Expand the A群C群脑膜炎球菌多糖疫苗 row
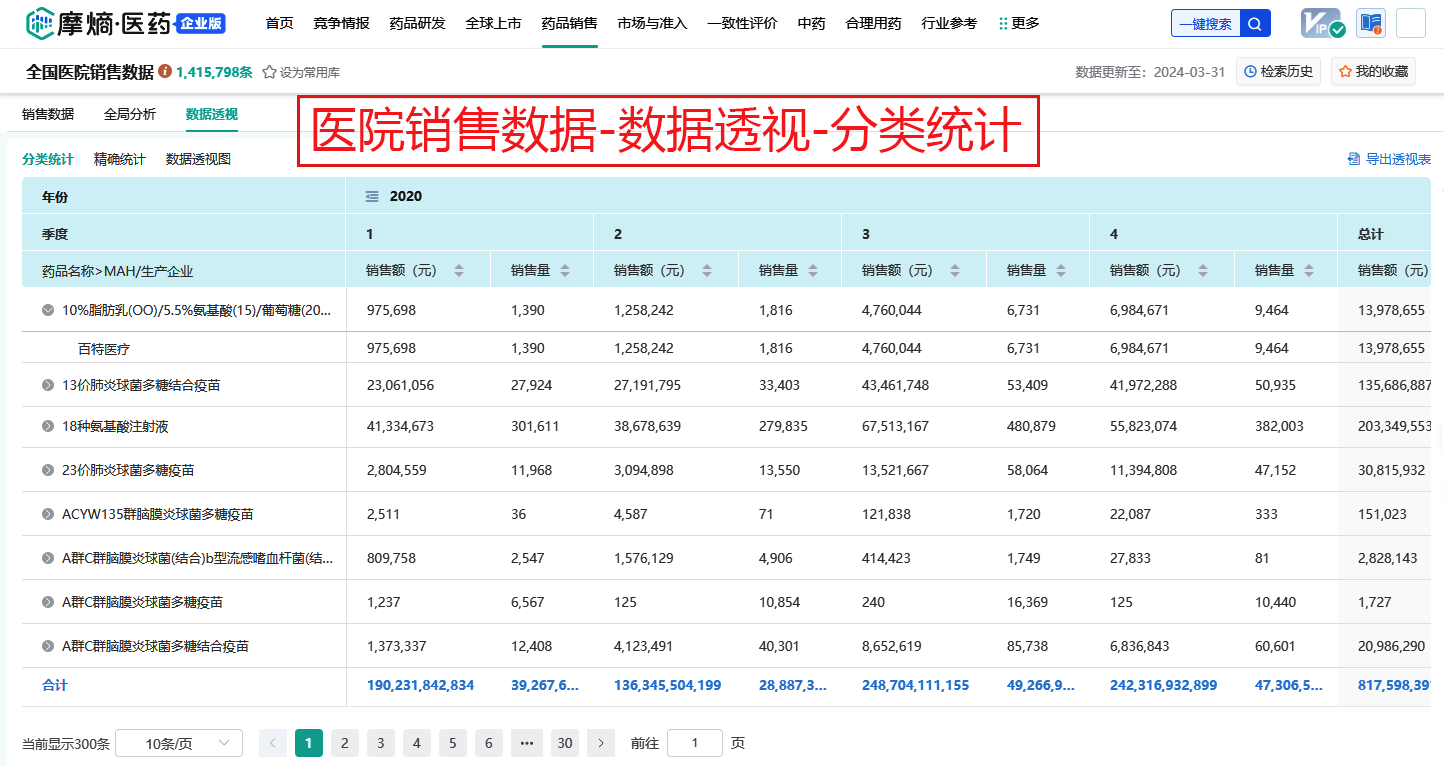Screen dimensions: 1444x766 point(48,602)
